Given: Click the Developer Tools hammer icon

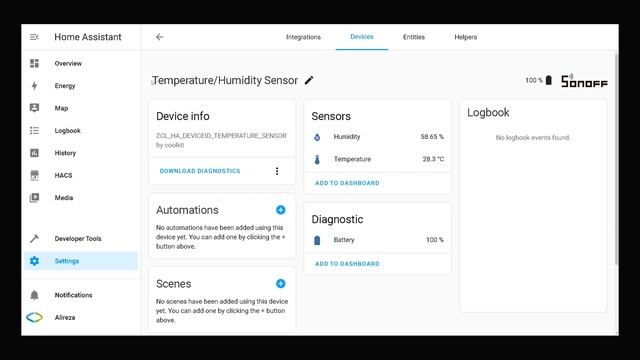Looking at the screenshot, I should [x=34, y=238].
